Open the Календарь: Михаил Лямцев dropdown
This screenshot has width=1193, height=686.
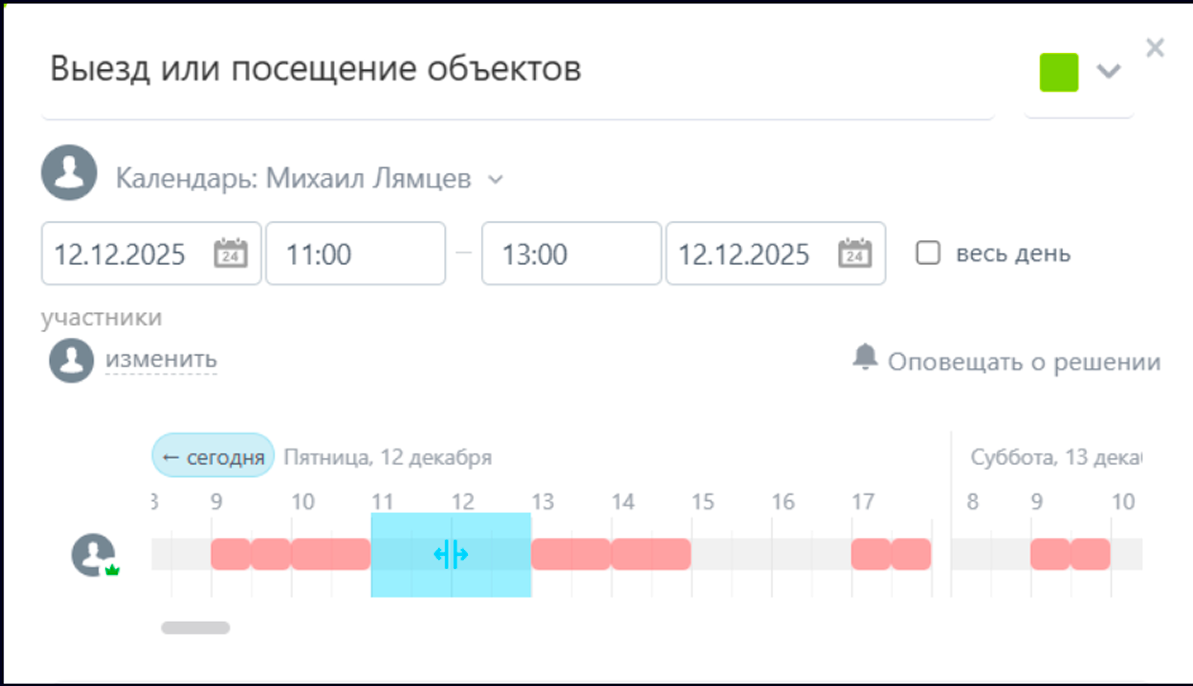310,179
